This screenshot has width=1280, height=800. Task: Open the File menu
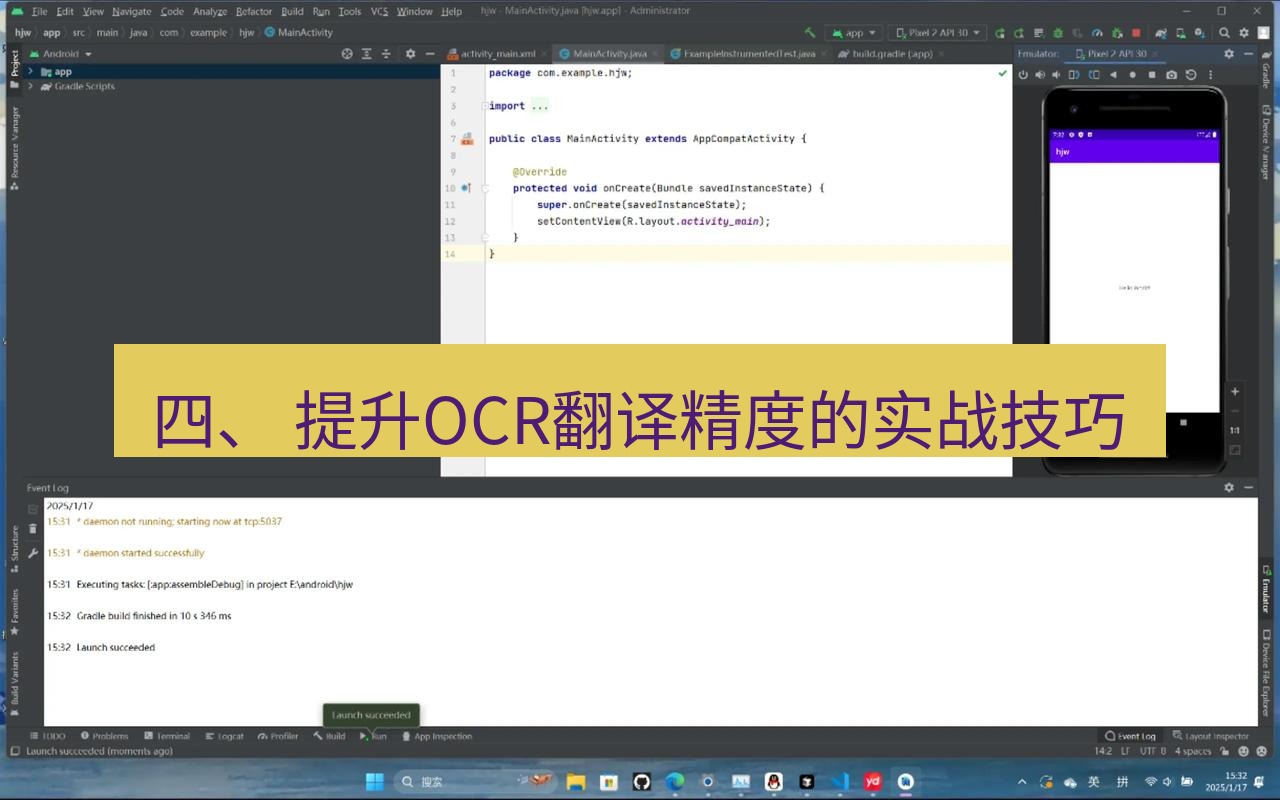pos(40,11)
